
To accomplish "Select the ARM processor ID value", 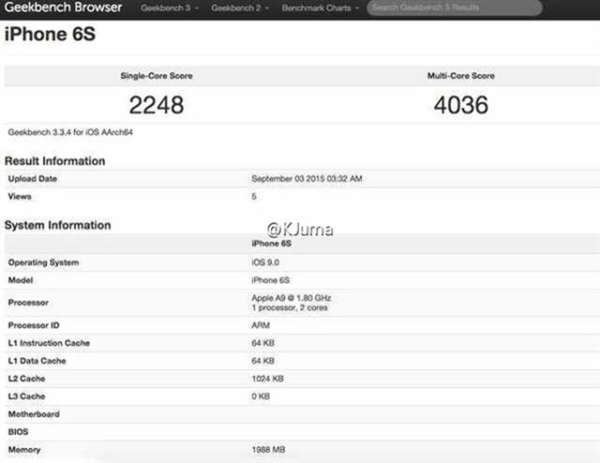I will 261,325.
